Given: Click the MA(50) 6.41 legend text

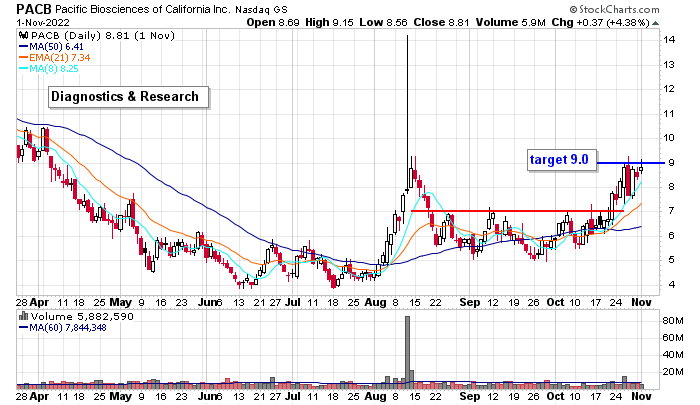Looking at the screenshot, I should 56,47.
